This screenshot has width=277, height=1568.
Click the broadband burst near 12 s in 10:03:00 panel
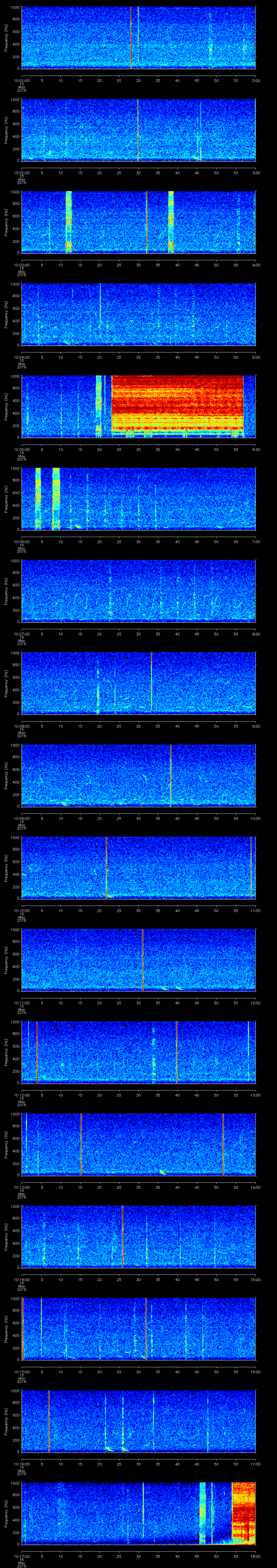pos(68,222)
